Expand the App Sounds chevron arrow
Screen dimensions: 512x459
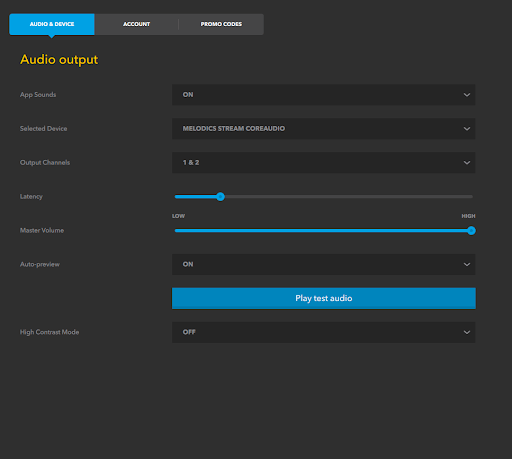pos(467,95)
